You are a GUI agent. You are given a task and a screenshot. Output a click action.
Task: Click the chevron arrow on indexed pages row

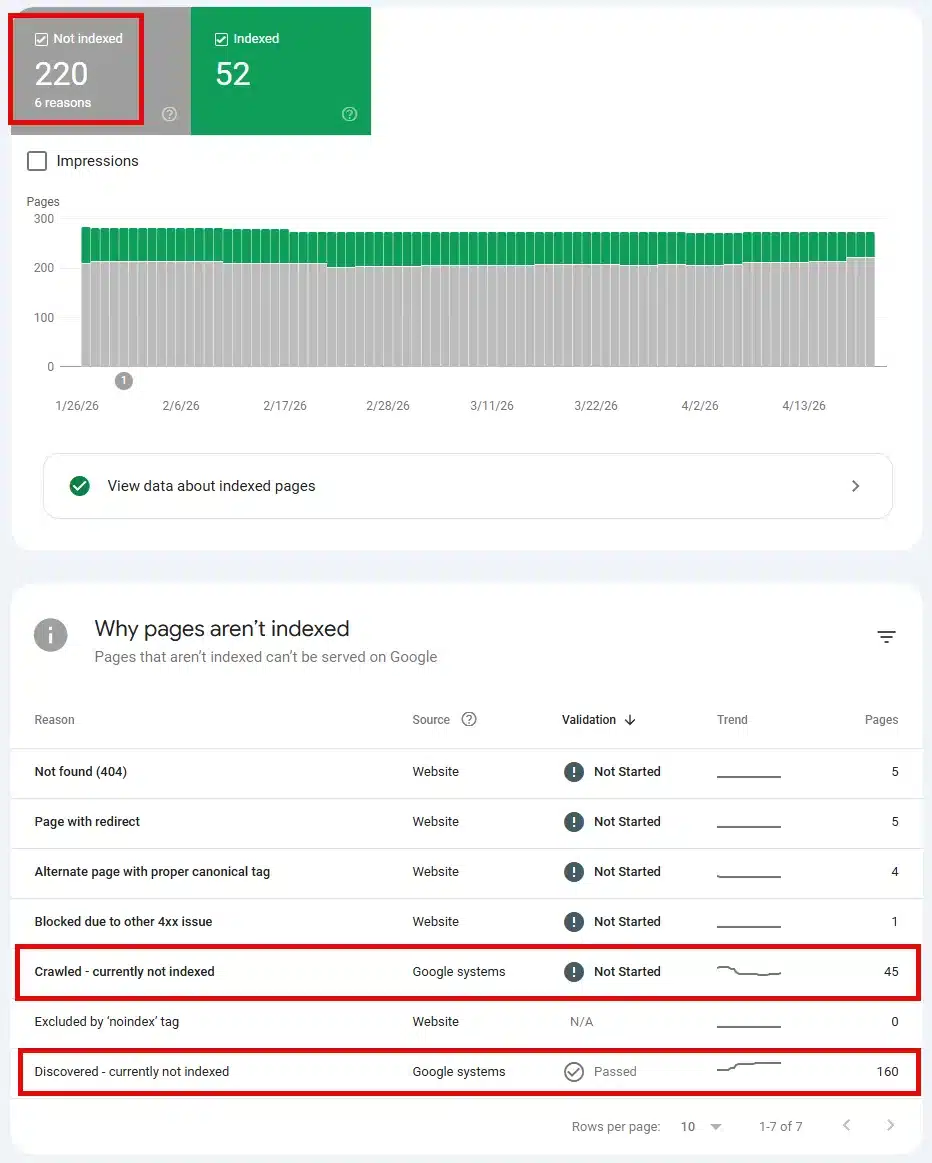pos(856,486)
